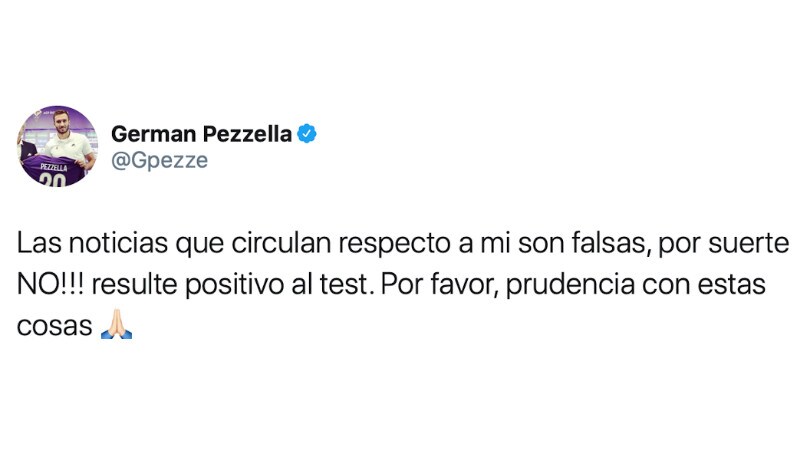Click the word 'respecto' in tweet
The width and height of the screenshot is (810, 456).
[395, 244]
